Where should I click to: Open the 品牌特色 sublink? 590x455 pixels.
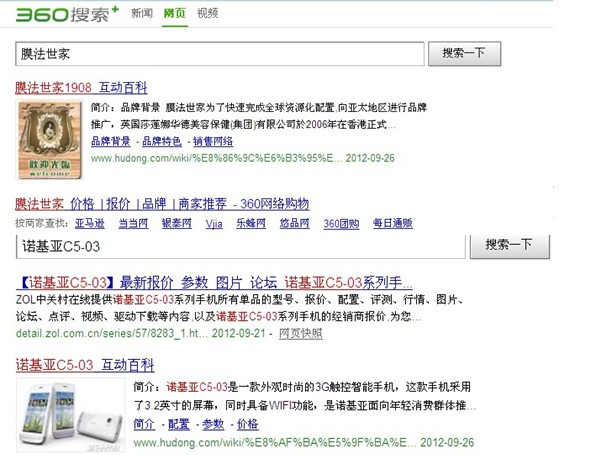click(162, 141)
